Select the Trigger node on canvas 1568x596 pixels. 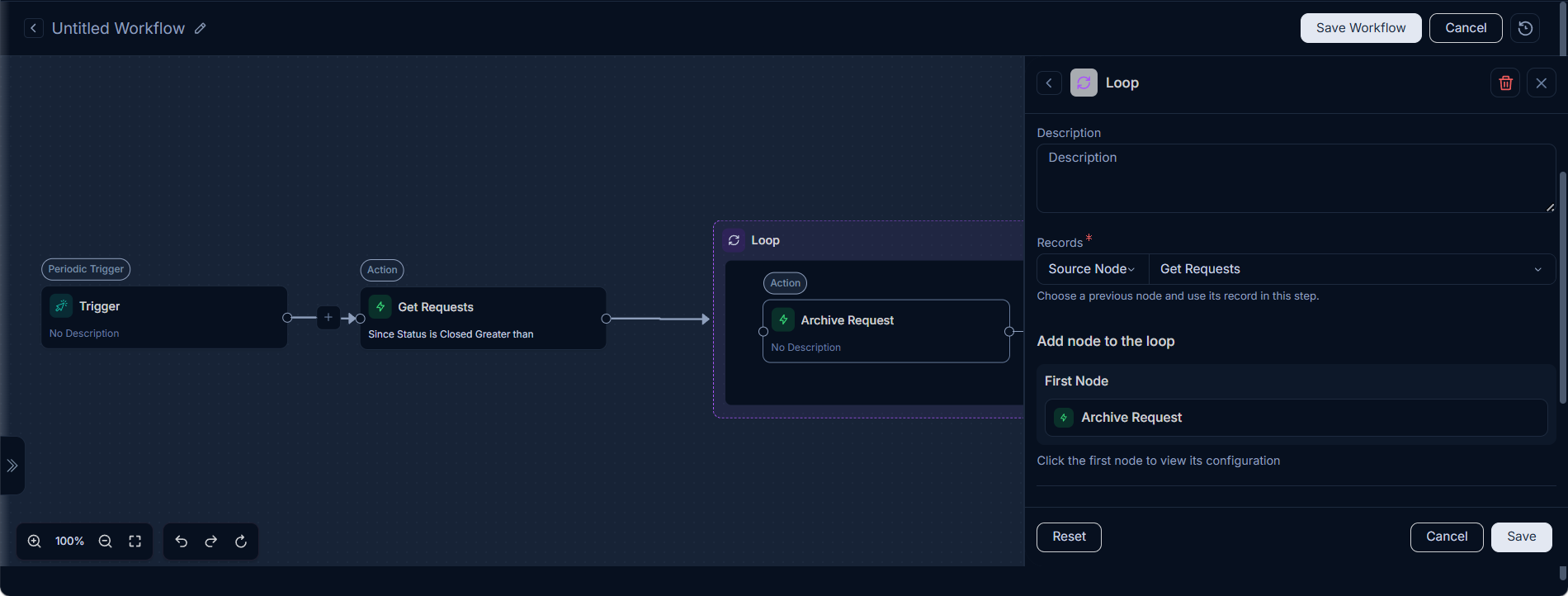164,318
